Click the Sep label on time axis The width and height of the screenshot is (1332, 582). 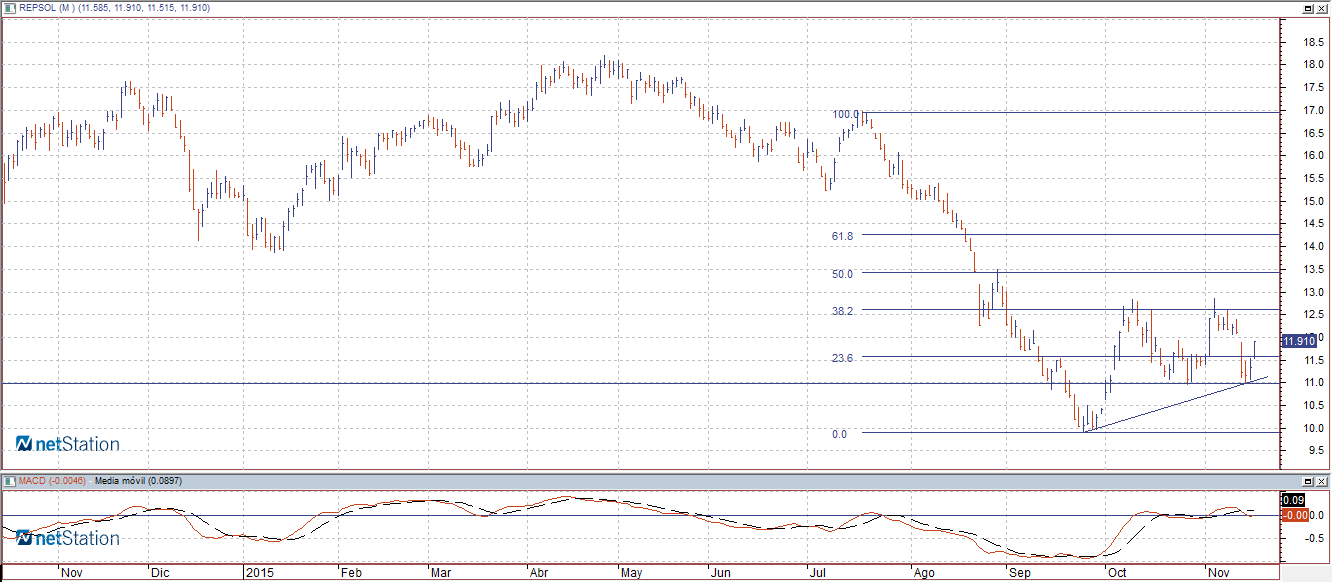(1019, 573)
